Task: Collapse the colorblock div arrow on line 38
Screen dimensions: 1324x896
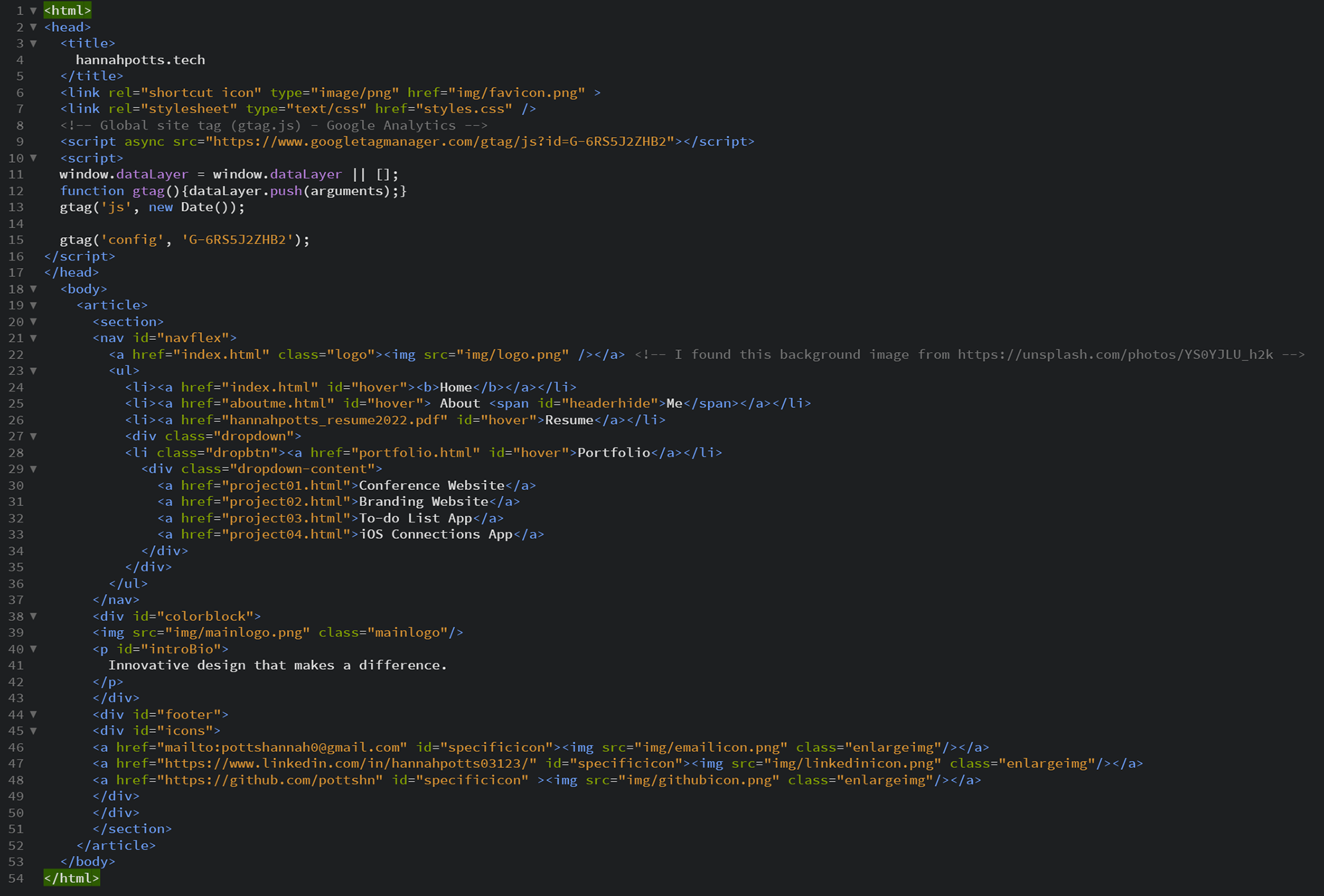Action: [x=33, y=616]
